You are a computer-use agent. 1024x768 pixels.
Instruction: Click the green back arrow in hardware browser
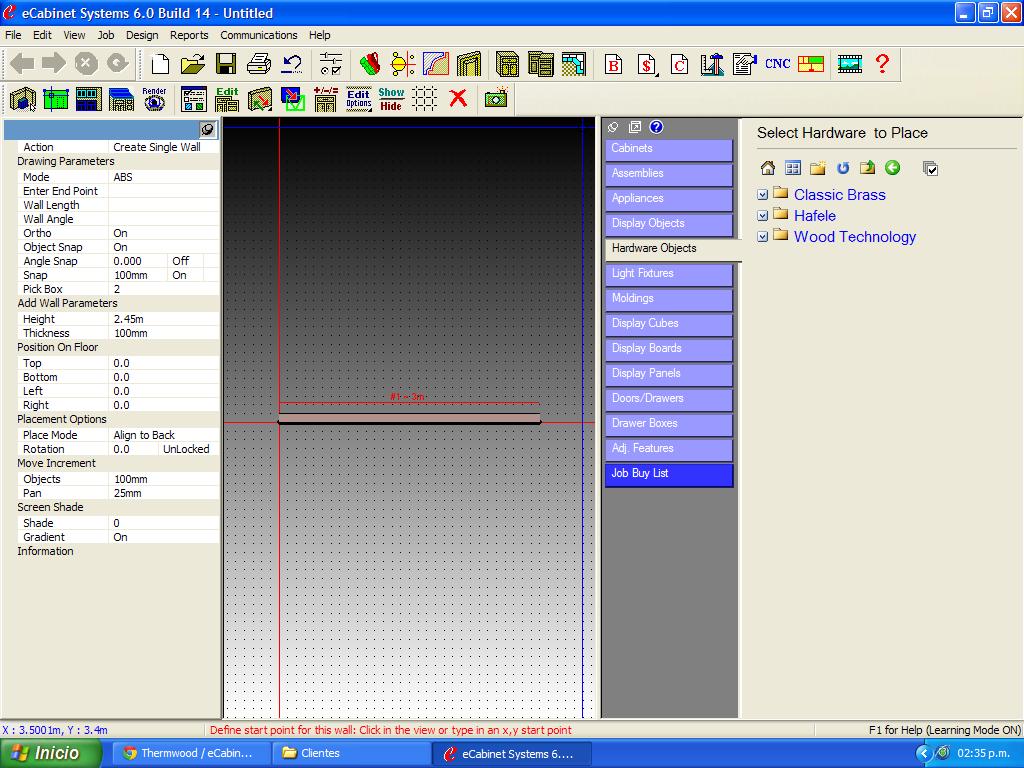click(x=892, y=168)
